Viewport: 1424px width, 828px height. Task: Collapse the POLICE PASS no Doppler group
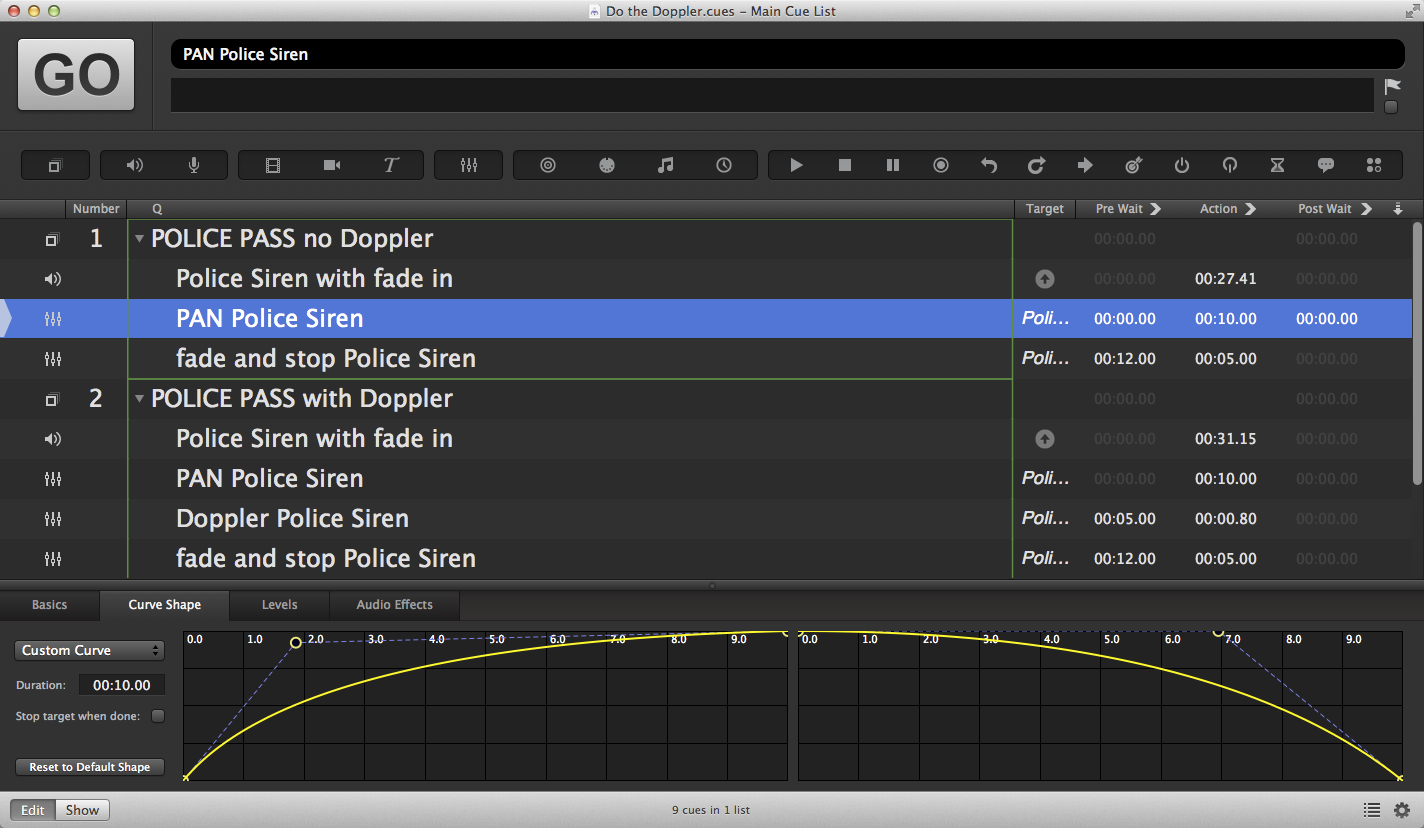140,239
